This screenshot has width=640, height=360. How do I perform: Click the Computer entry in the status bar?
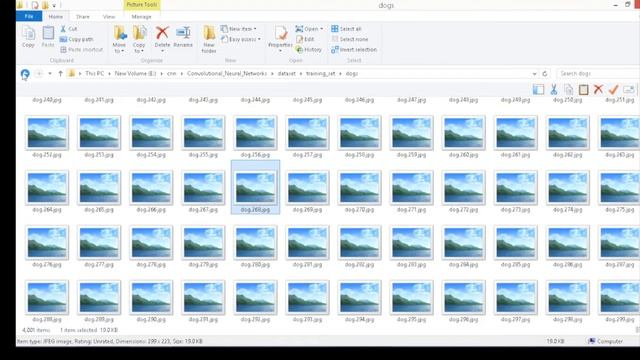coord(606,341)
